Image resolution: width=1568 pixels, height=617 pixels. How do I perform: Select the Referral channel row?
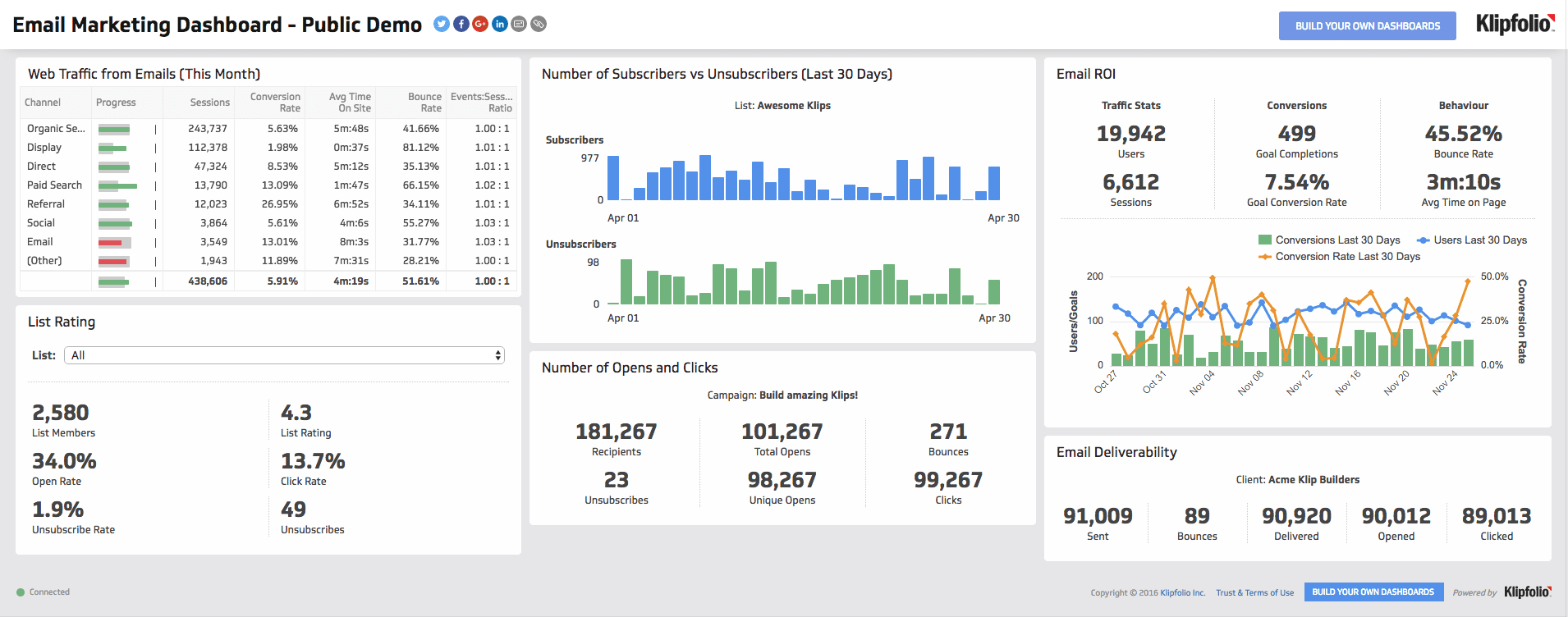pyautogui.click(x=268, y=204)
